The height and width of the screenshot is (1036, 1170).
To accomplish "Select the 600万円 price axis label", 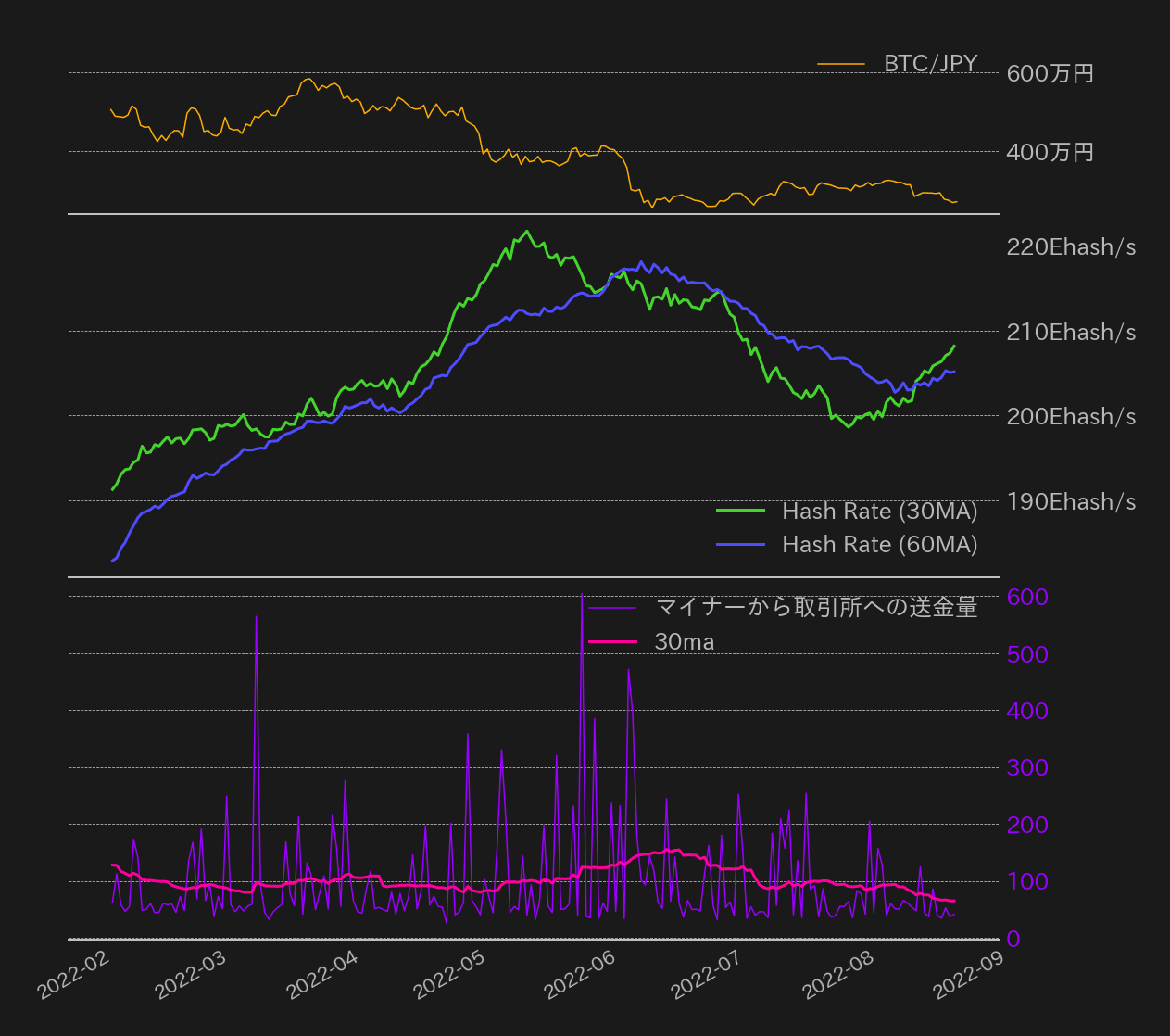I will pos(1049,73).
